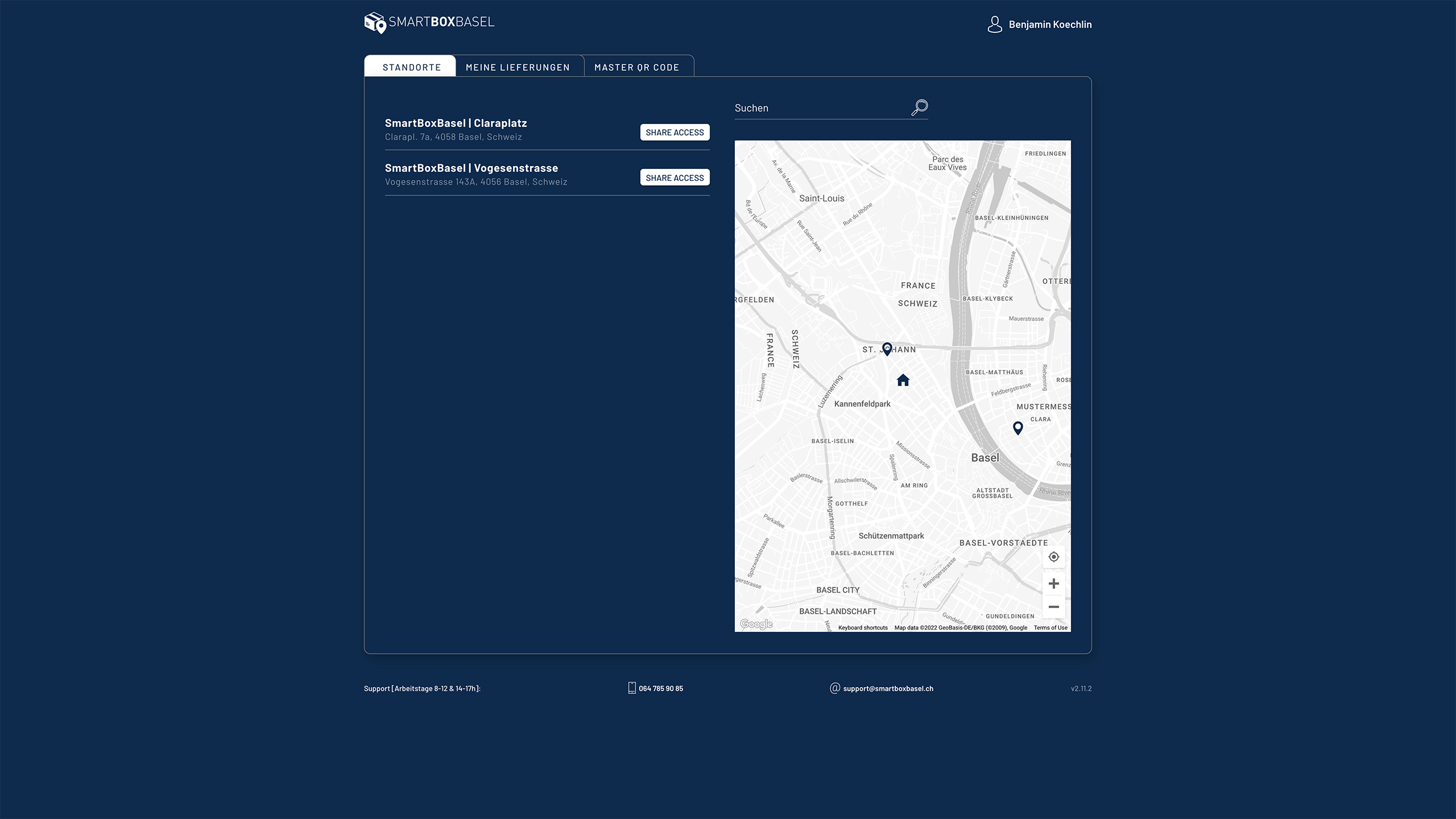Click the St. Johann map pin
The image size is (1456, 819).
point(887,348)
